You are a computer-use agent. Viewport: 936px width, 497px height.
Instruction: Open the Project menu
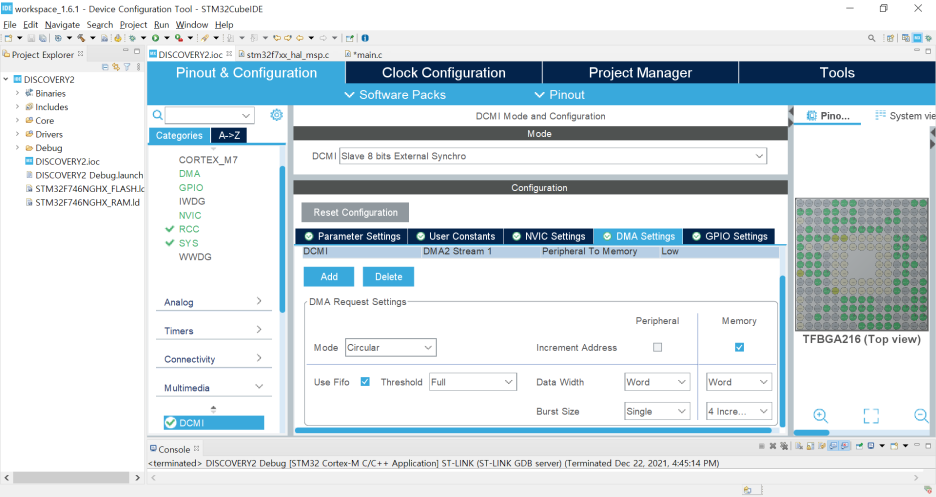[133, 24]
